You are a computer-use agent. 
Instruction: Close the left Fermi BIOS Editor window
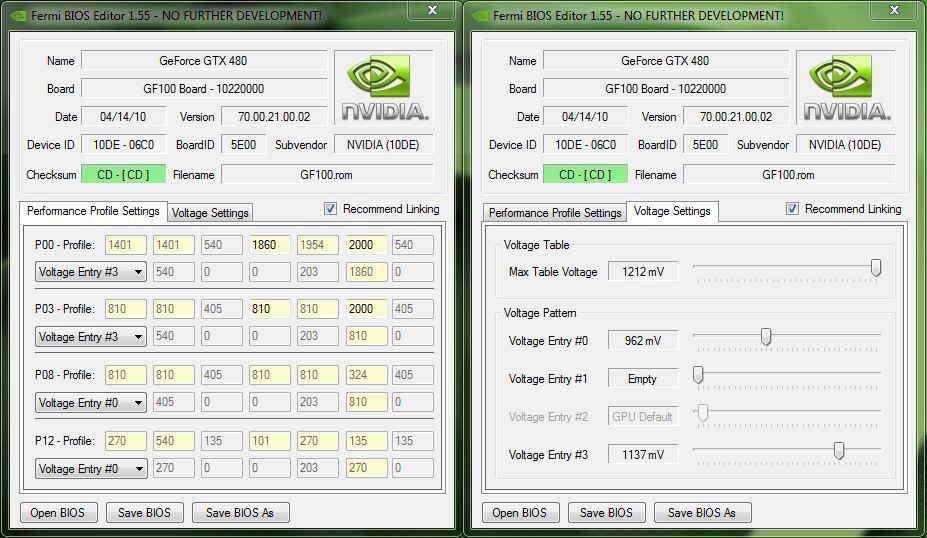coord(433,10)
